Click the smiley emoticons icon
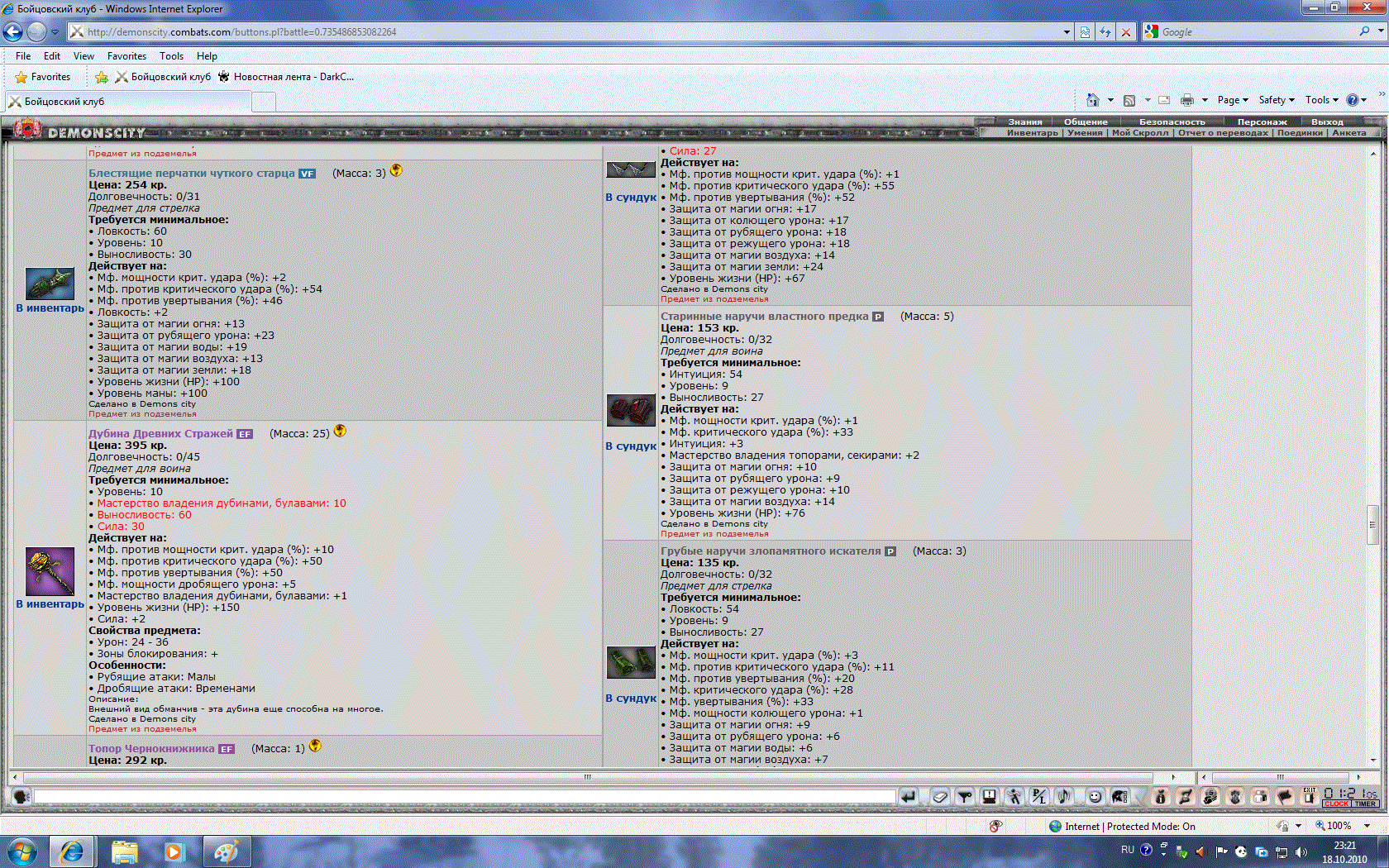 (1095, 796)
